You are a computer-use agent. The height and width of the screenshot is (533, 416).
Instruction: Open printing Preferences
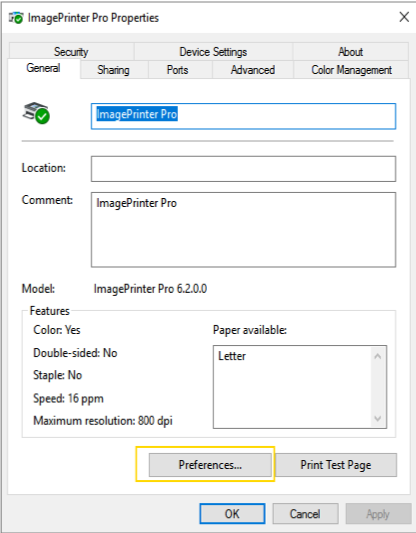pos(210,465)
